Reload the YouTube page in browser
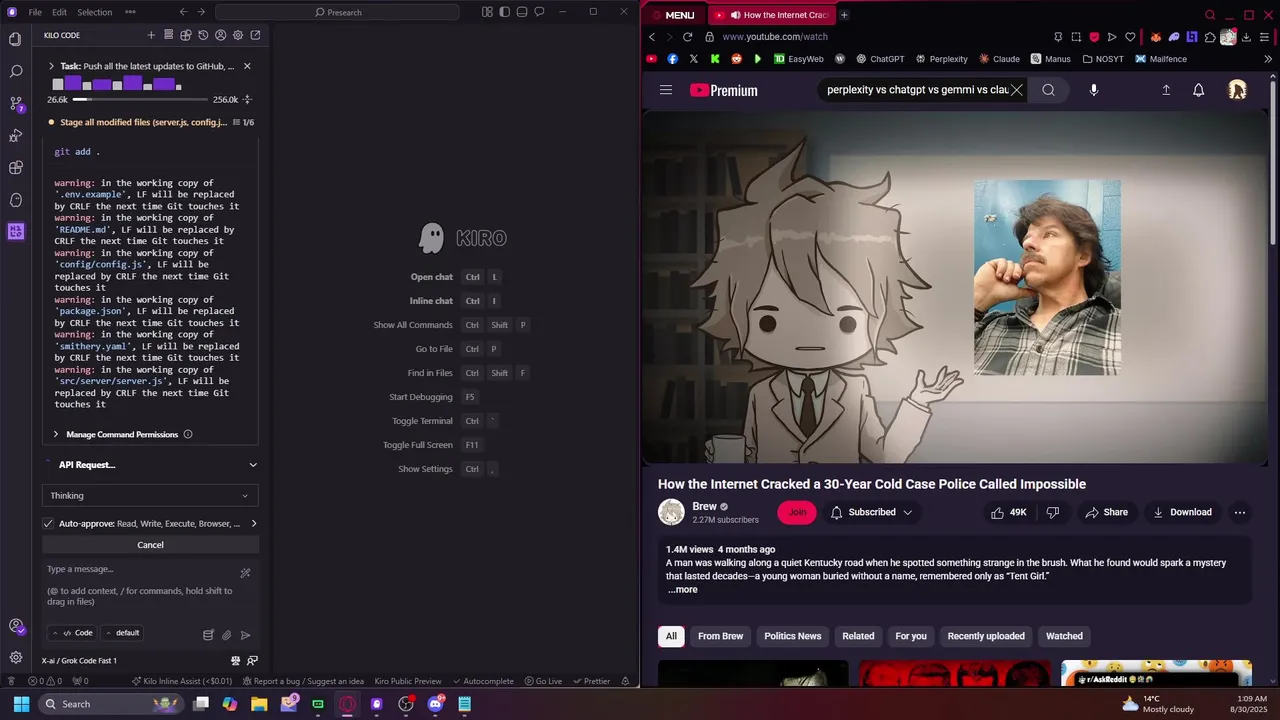The image size is (1280, 720). click(x=687, y=37)
